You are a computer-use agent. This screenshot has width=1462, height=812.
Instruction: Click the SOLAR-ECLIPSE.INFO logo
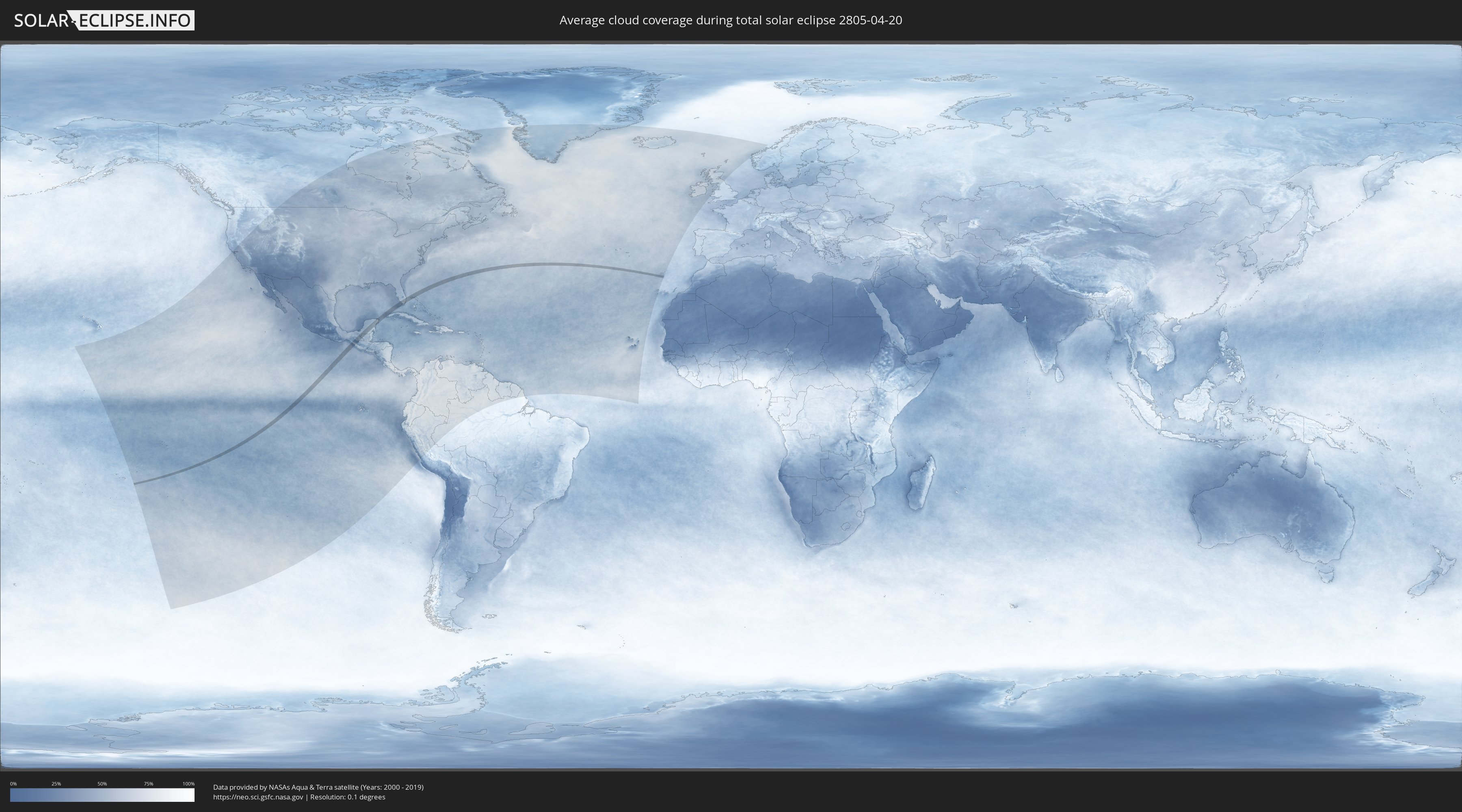coord(104,20)
